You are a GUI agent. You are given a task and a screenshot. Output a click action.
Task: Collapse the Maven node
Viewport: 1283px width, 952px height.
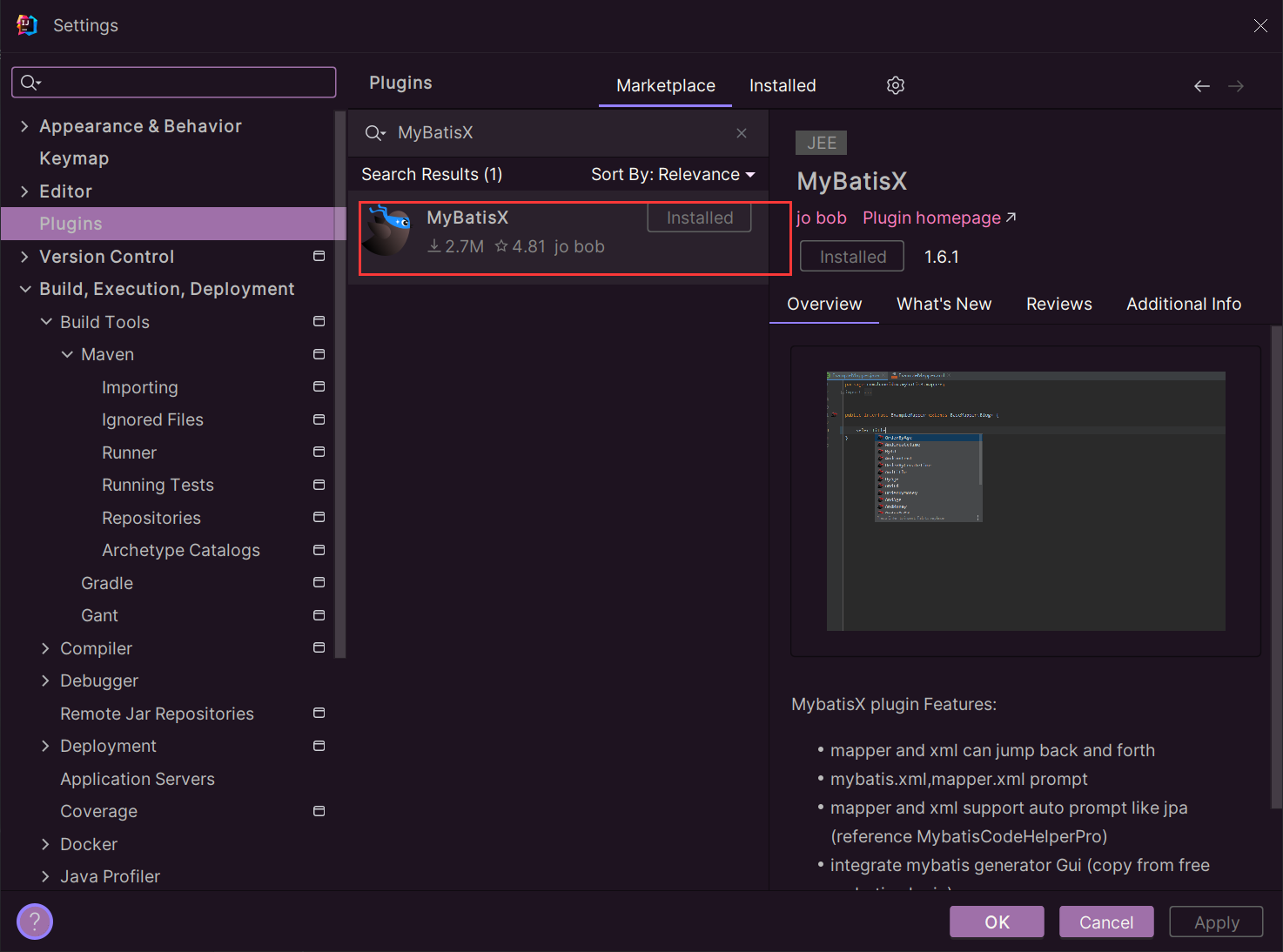(x=67, y=354)
